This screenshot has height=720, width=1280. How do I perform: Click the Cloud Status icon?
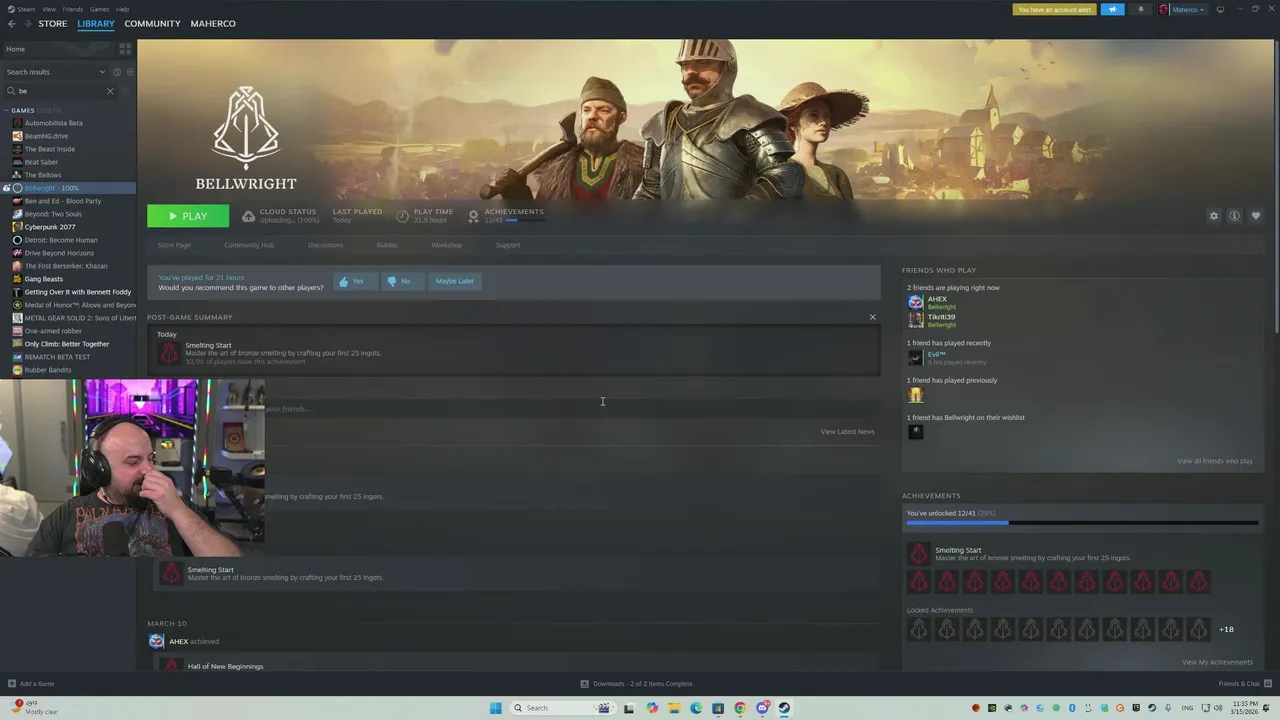(249, 216)
